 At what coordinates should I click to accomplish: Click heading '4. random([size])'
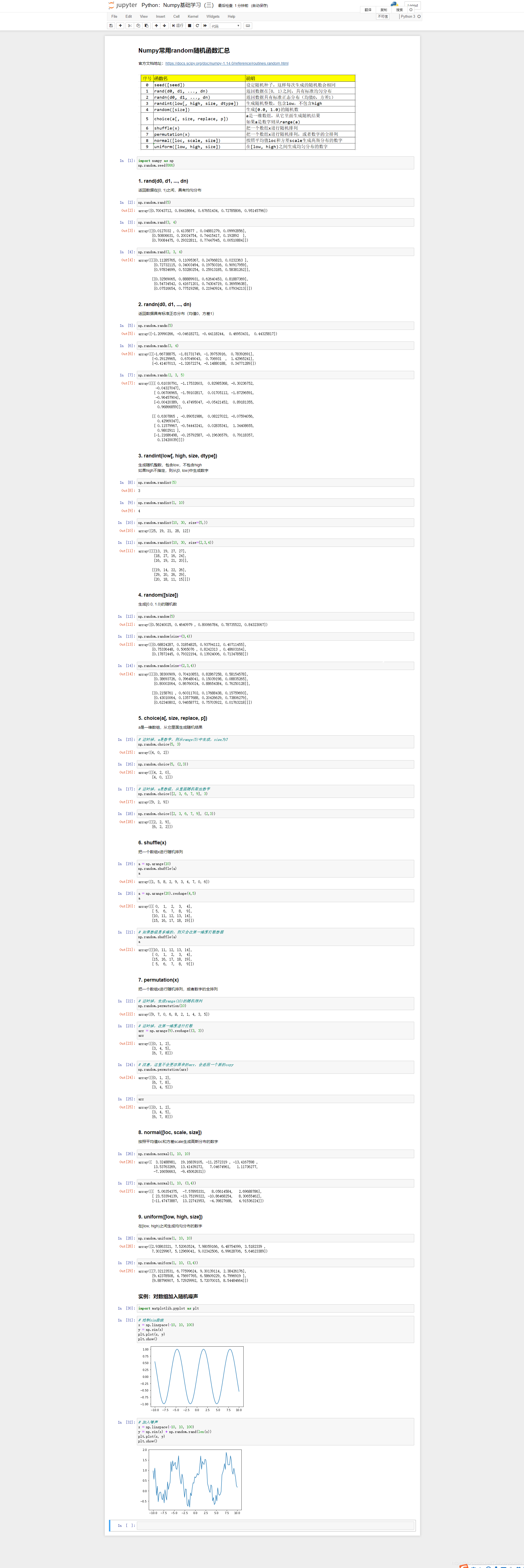(x=158, y=595)
